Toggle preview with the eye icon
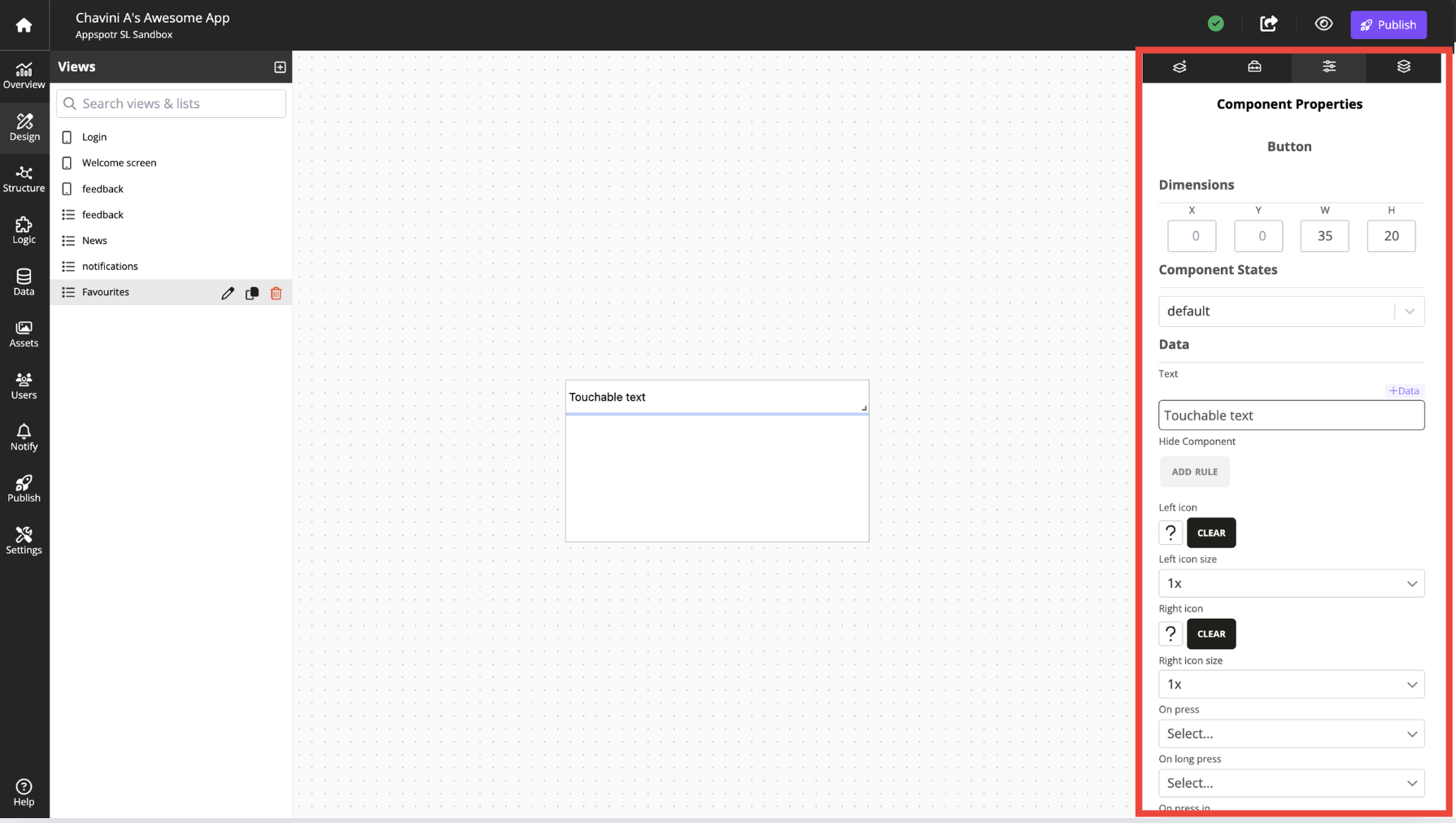Screen dimensions: 1456x823 (1323, 24)
